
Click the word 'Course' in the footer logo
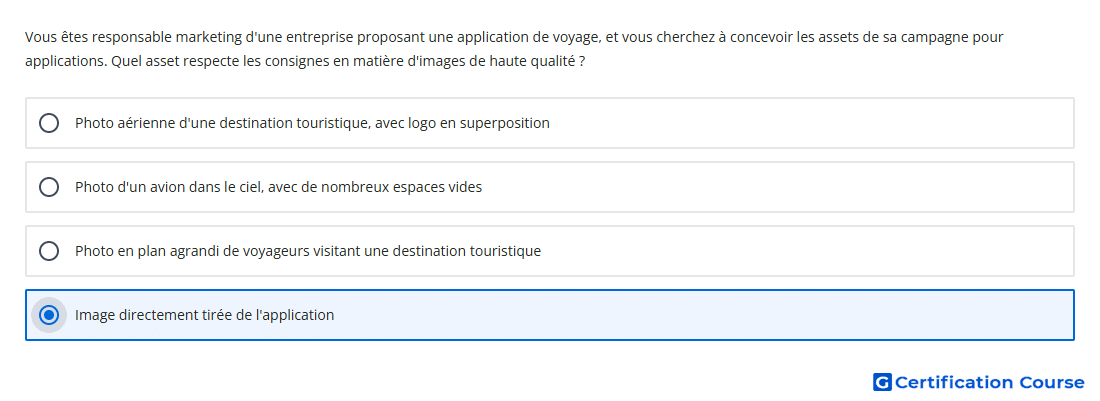(x=1052, y=383)
